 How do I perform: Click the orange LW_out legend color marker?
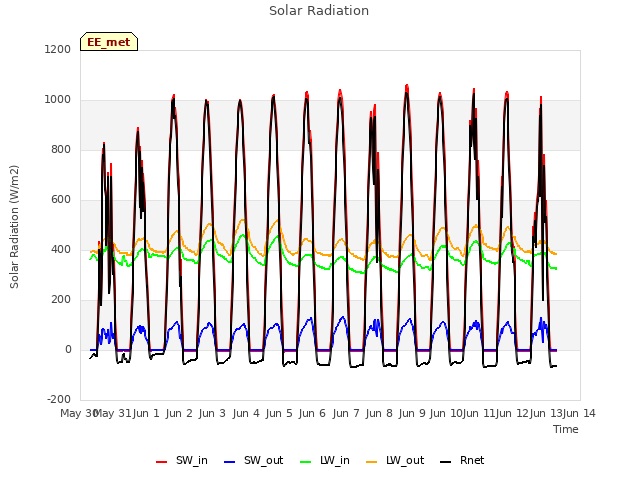372,462
